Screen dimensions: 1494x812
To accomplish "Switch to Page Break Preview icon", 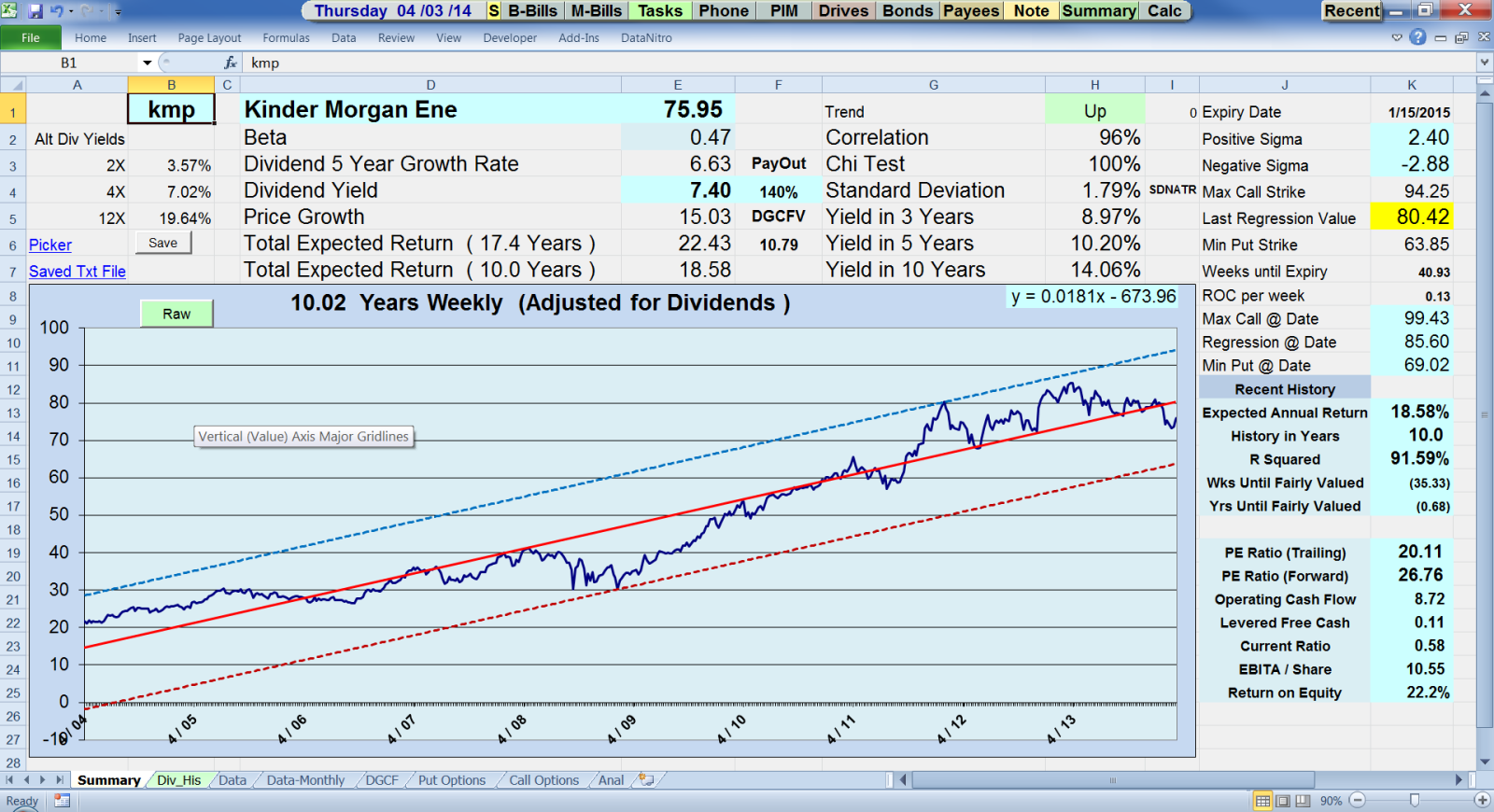I will coord(1303,801).
